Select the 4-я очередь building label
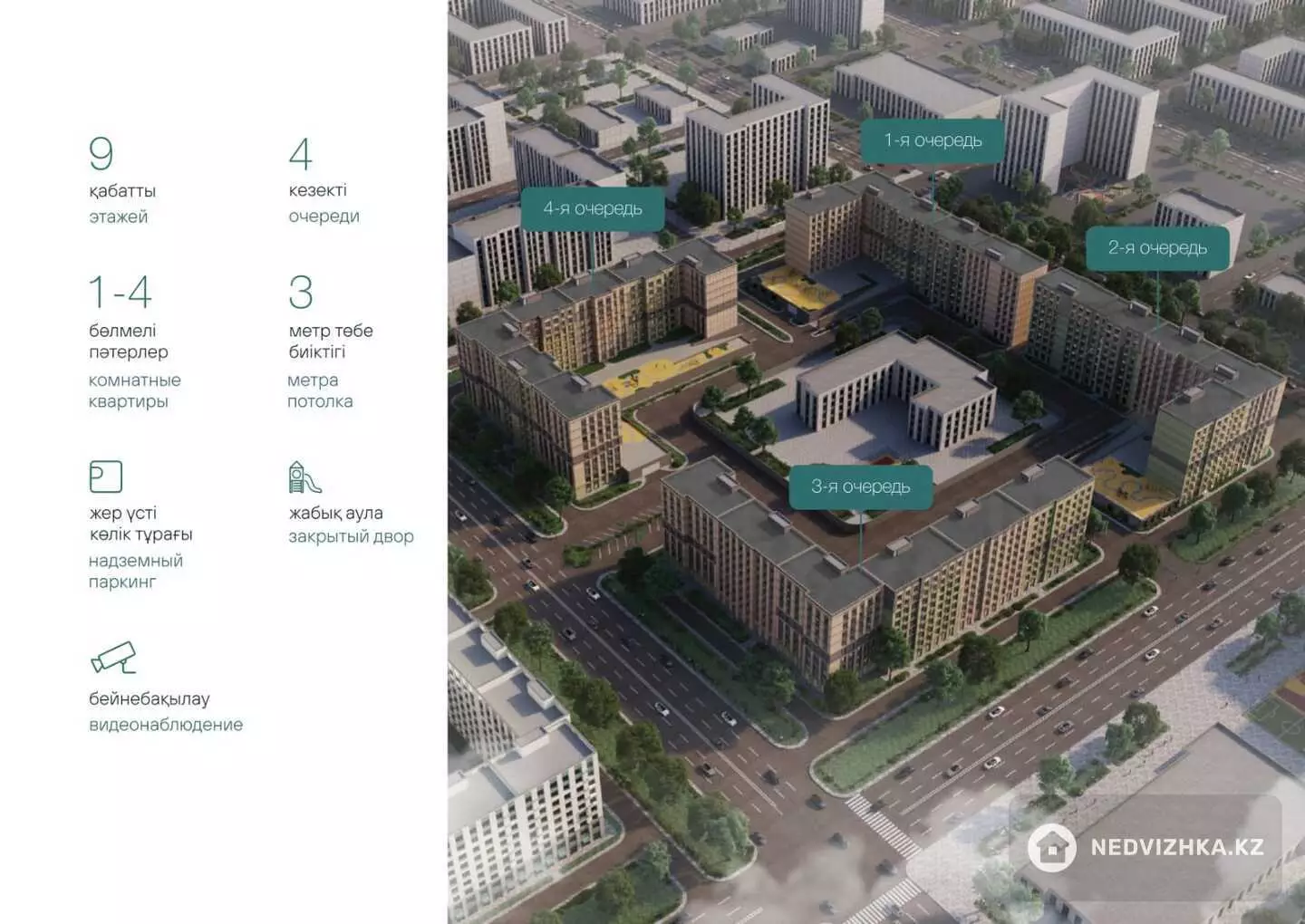This screenshot has width=1305, height=924. click(592, 209)
